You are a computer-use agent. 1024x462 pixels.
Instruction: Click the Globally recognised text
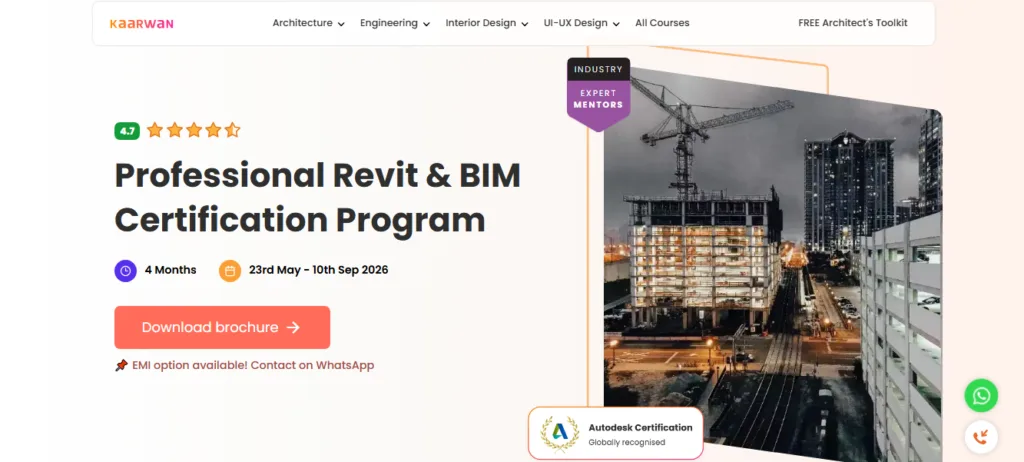coord(627,442)
